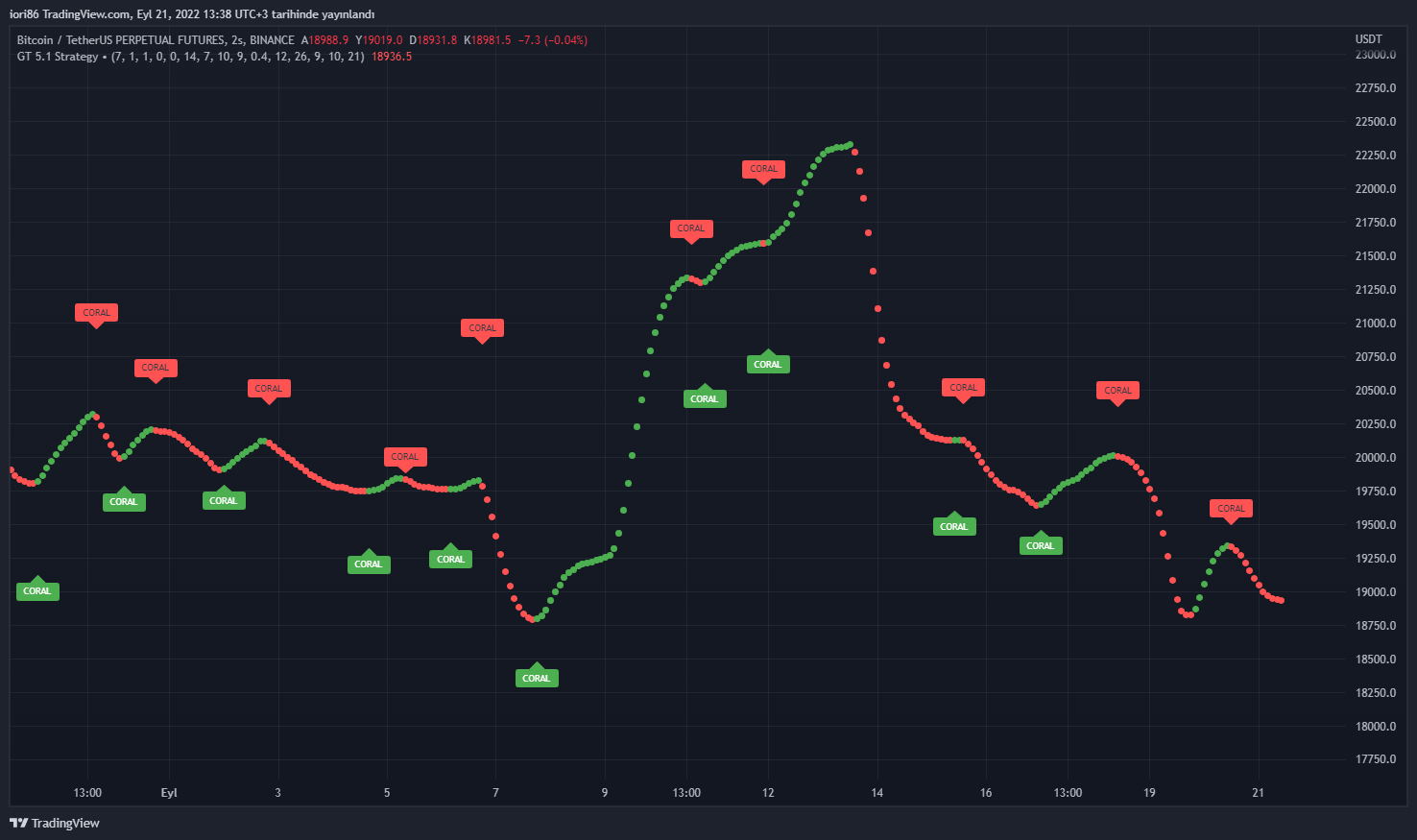Click the day 5 time axis label
This screenshot has height=840, width=1417.
tap(387, 793)
